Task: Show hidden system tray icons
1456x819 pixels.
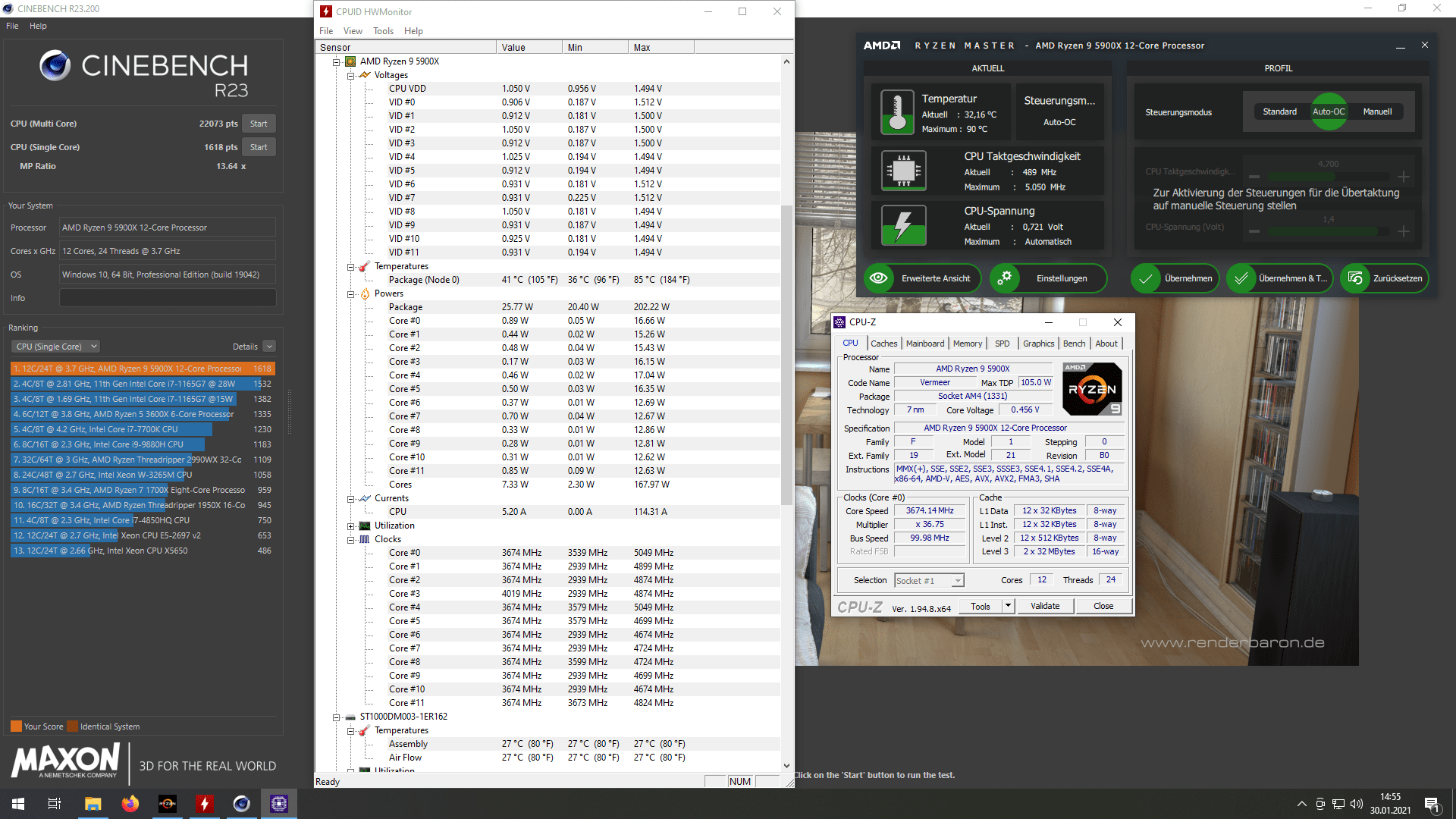Action: click(1302, 804)
